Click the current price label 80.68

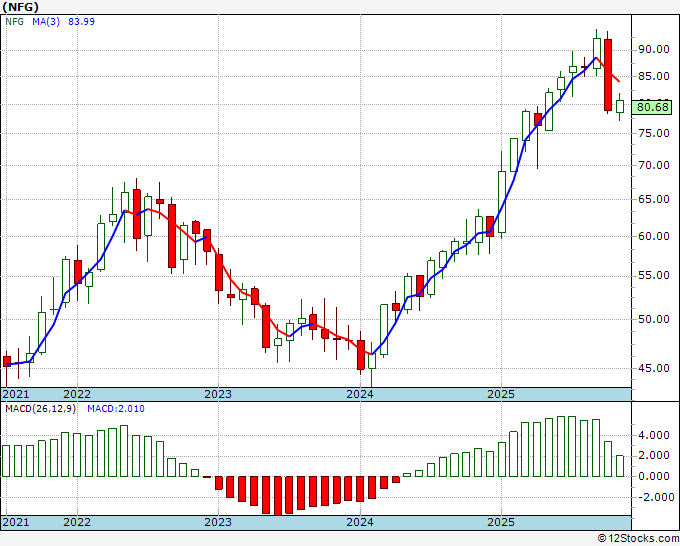point(653,107)
